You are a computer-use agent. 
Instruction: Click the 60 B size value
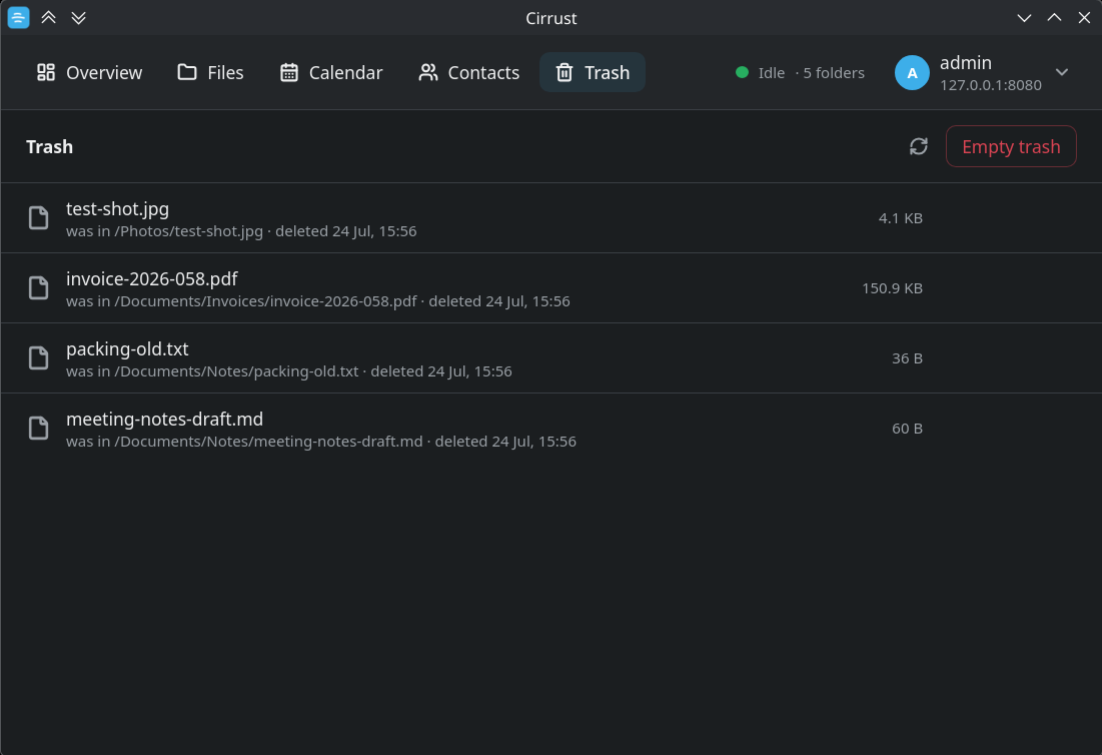[907, 428]
